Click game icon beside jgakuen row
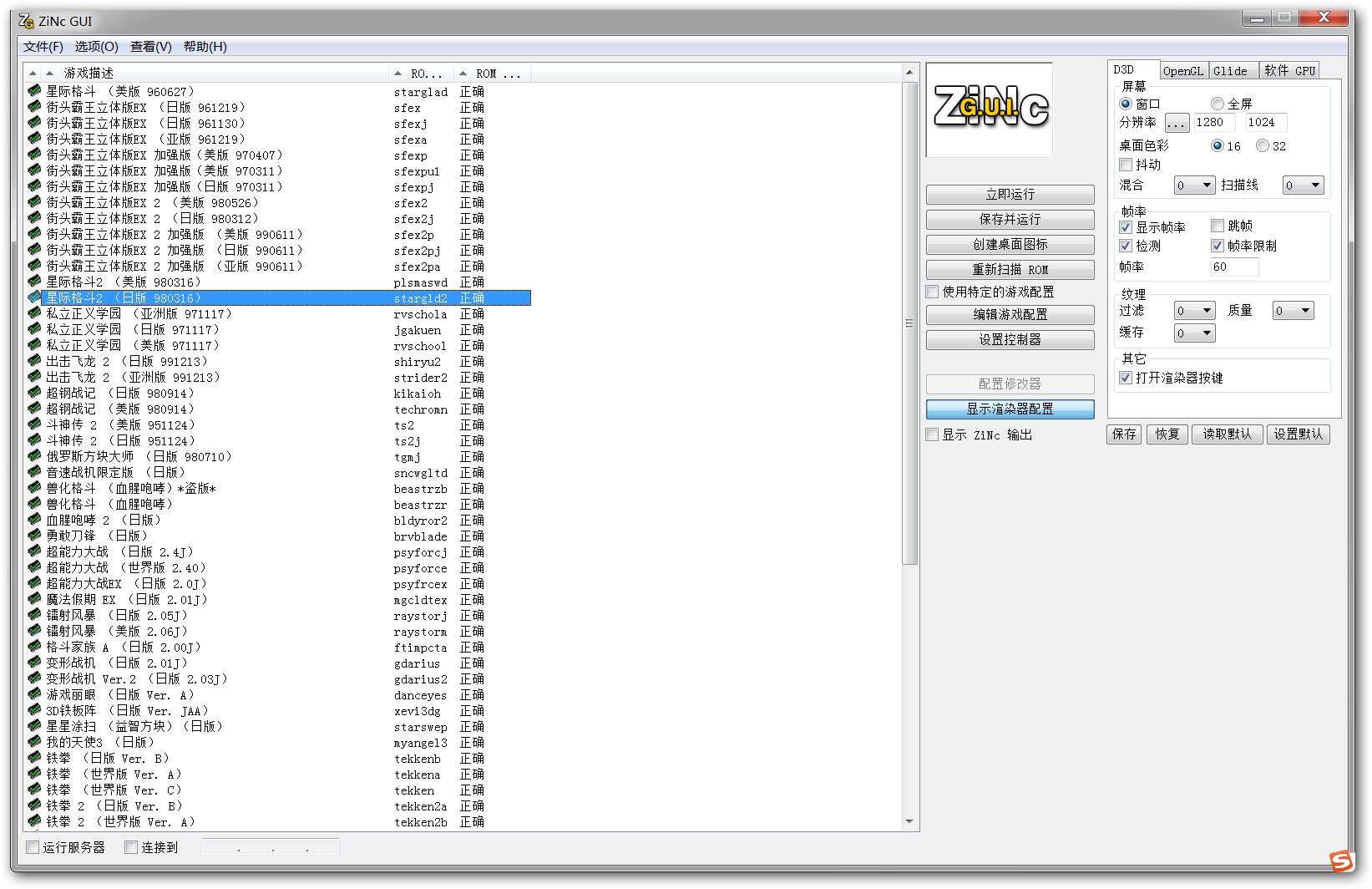 (x=34, y=329)
